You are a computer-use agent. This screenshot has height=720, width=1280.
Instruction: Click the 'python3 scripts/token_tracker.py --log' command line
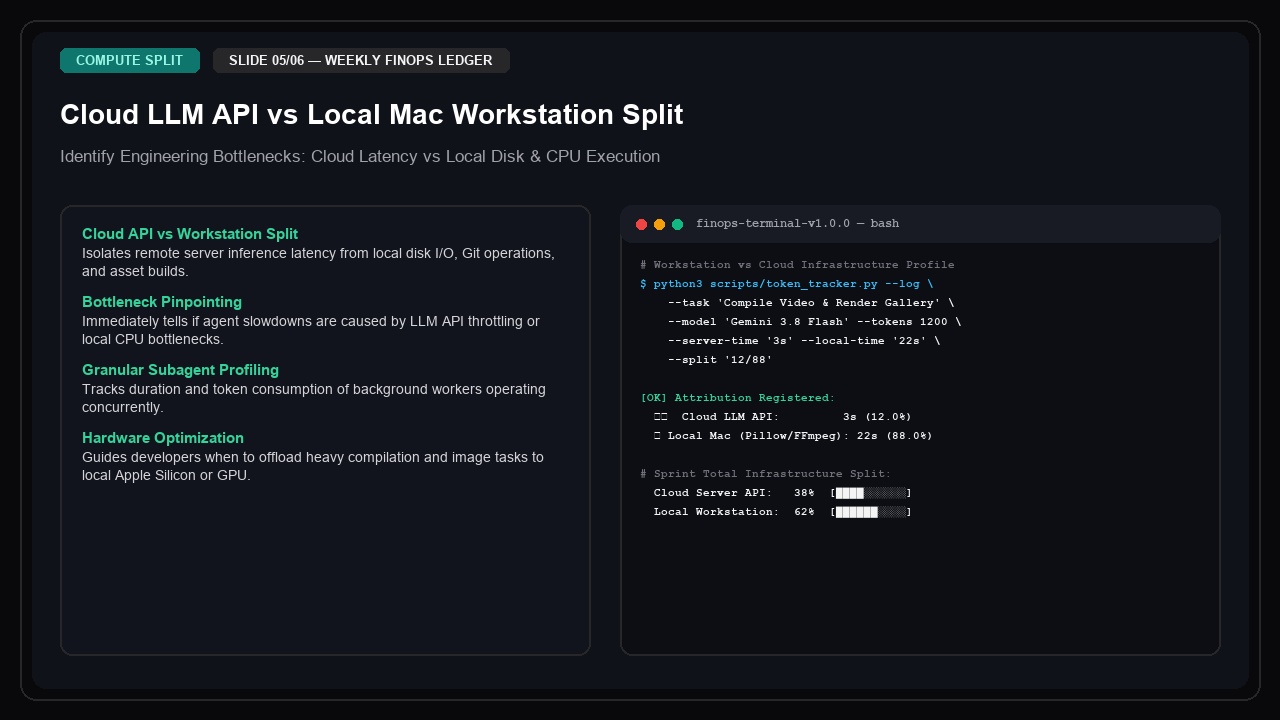click(786, 284)
